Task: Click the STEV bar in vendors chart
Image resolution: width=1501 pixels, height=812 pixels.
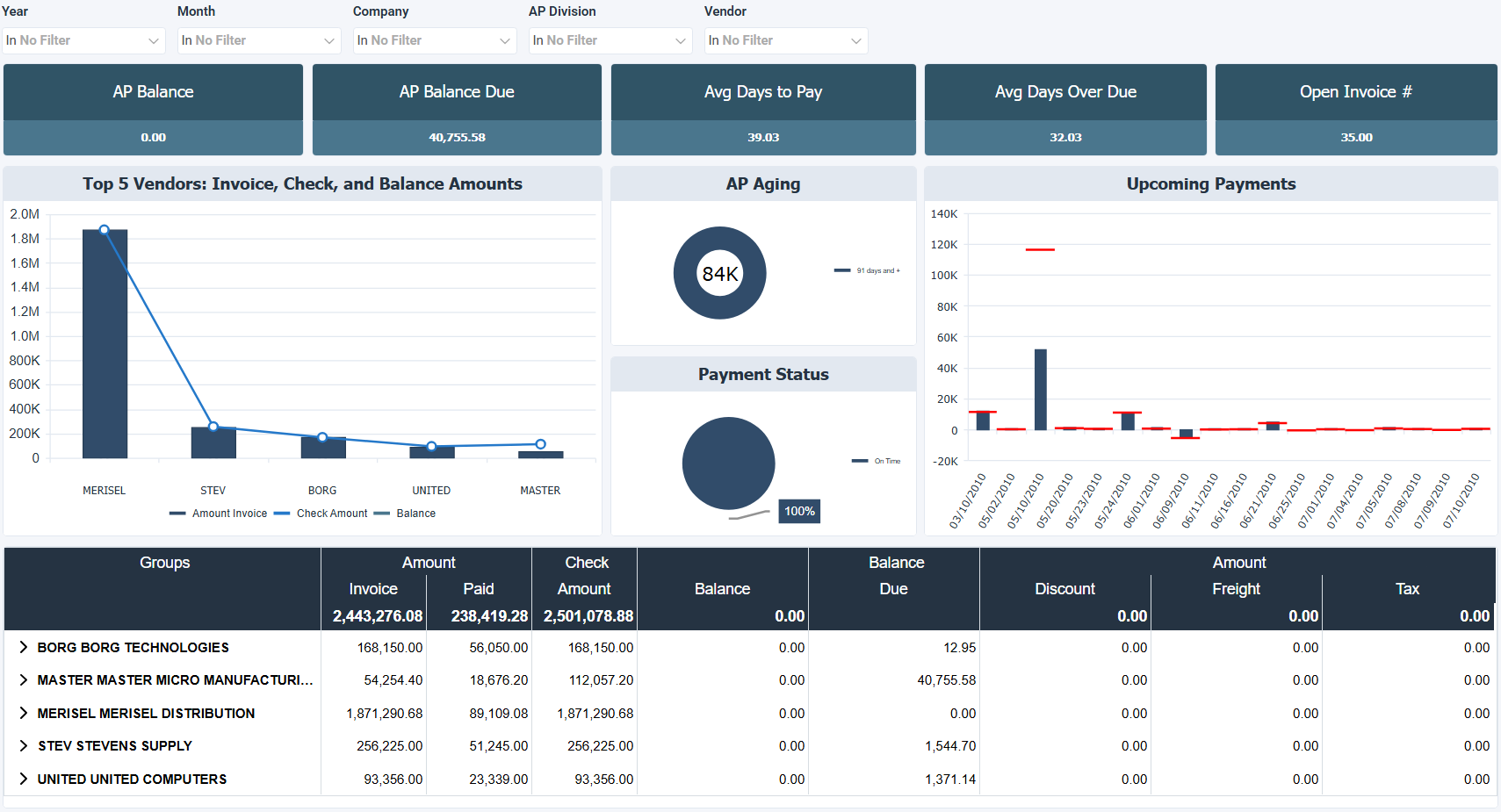Action: (213, 442)
